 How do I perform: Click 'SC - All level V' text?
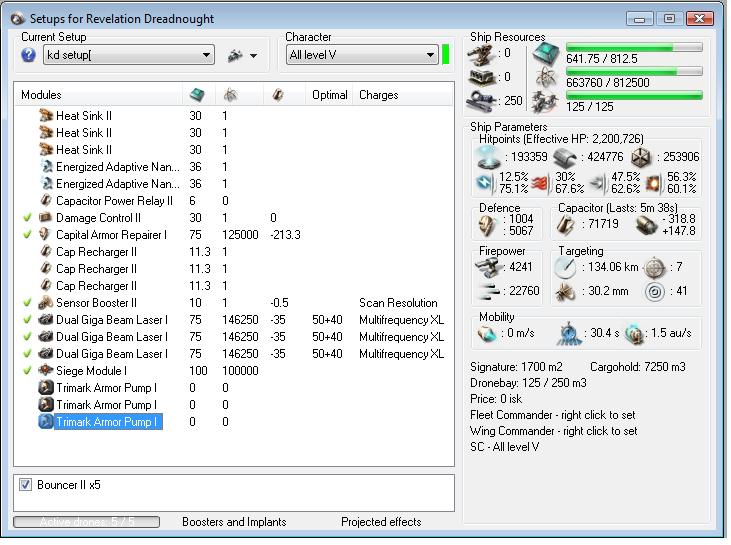[504, 447]
